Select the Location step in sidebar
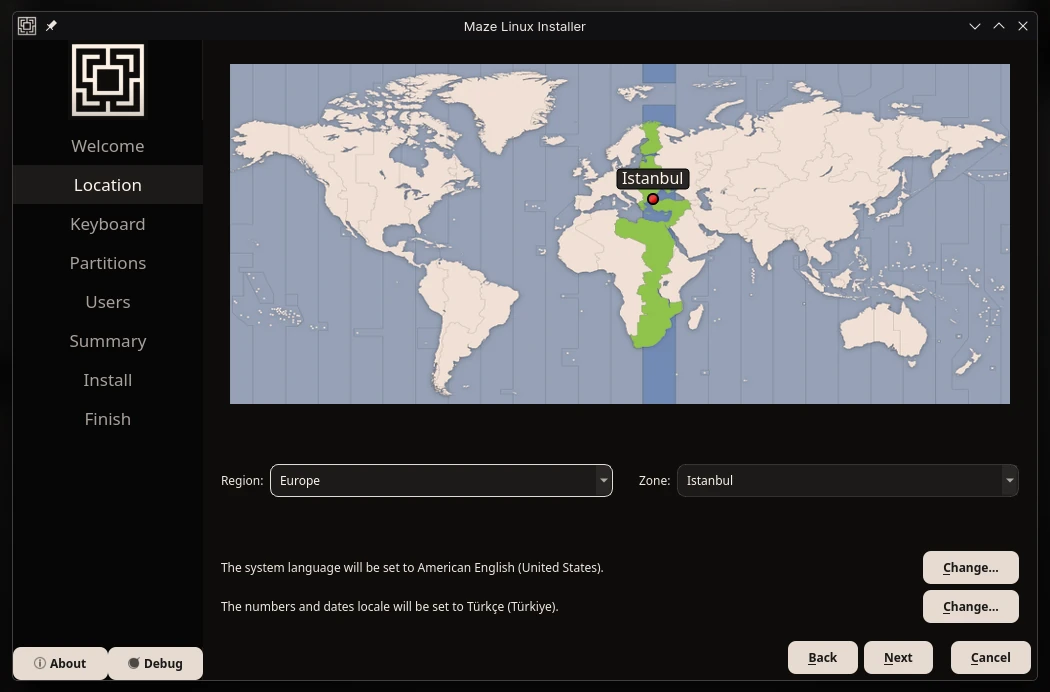This screenshot has width=1050, height=692. (108, 185)
